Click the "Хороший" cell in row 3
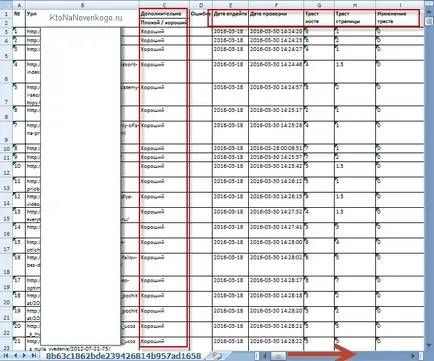434x361 pixels. tap(164, 32)
